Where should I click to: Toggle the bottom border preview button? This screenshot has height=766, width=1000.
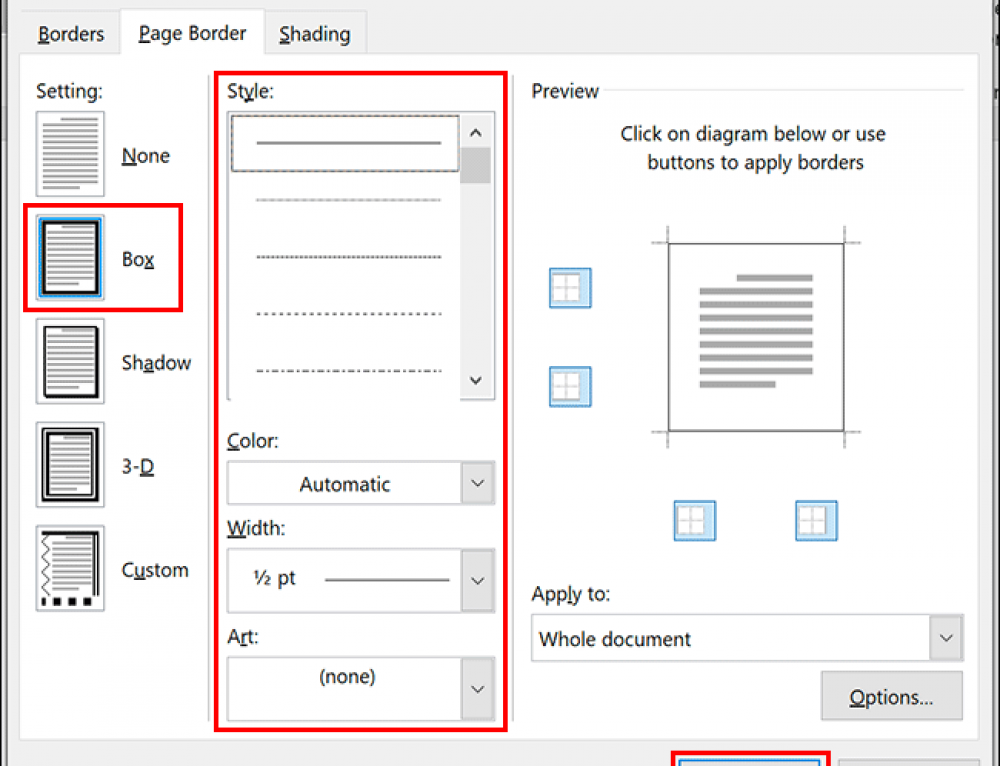click(570, 386)
